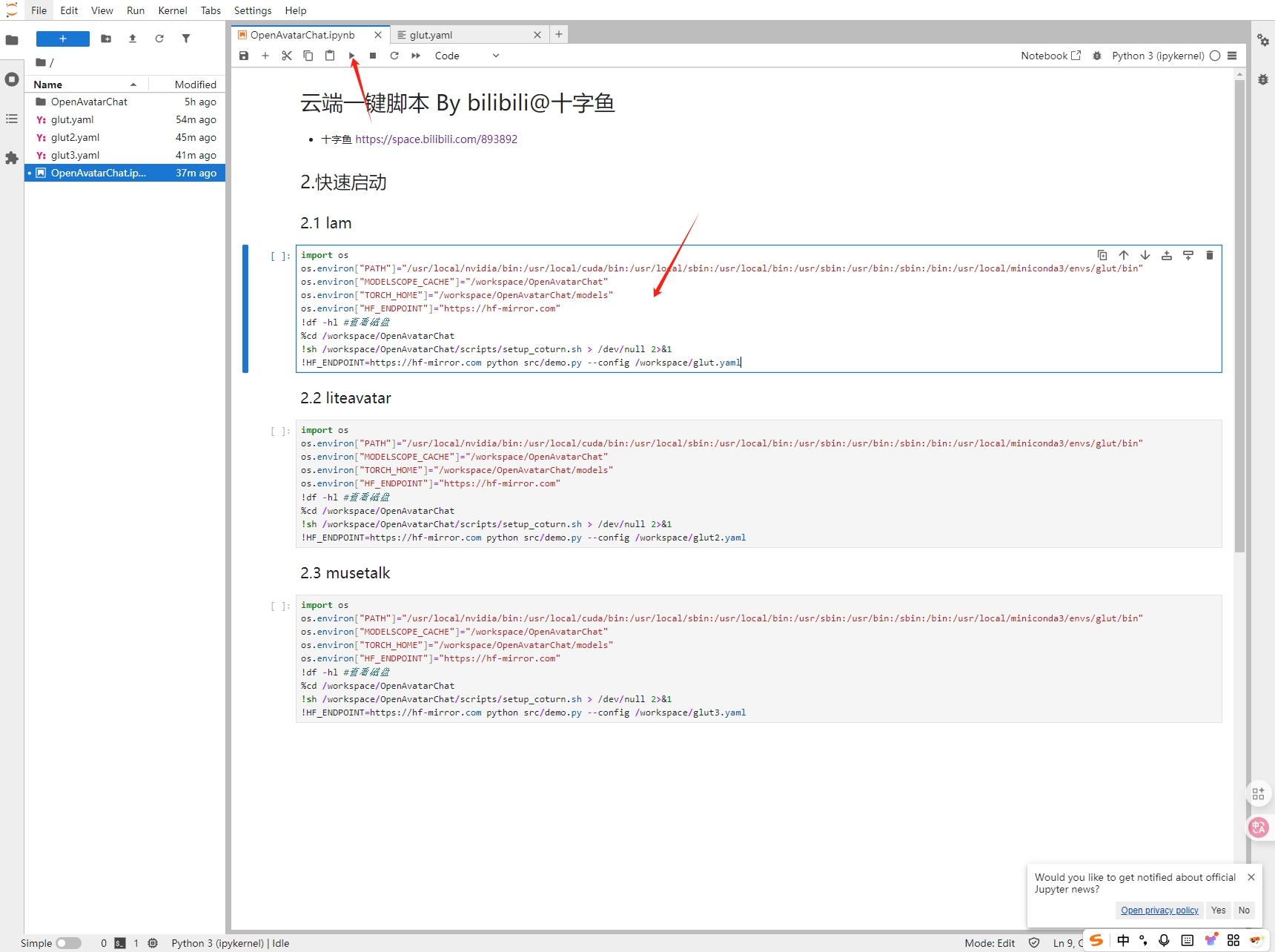Create a new folder in file browser
The image size is (1275, 952).
click(x=106, y=39)
